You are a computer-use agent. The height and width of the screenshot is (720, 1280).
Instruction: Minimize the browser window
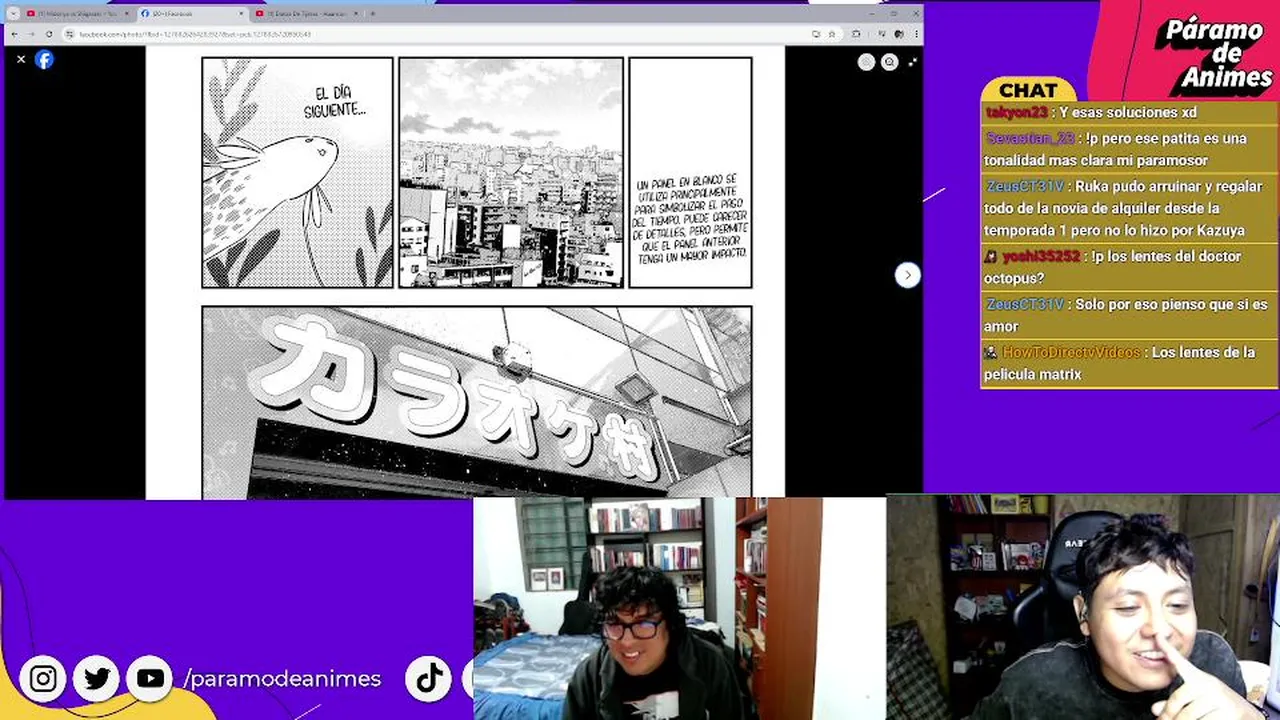click(871, 13)
